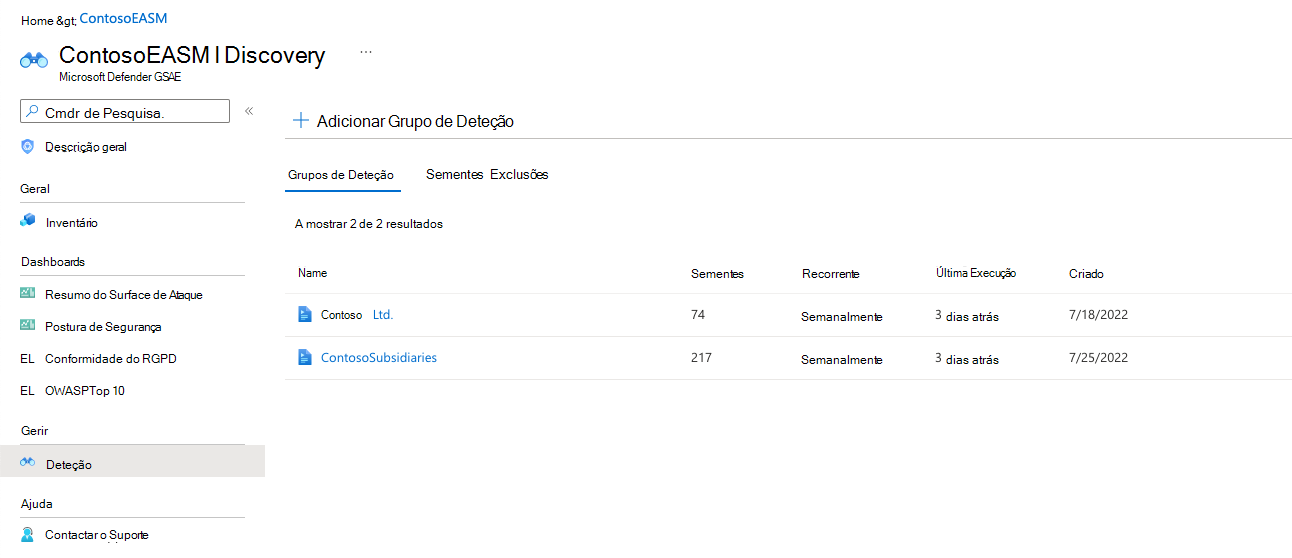Click the Postura de Segurança chart icon
1292x558 pixels.
28,326
